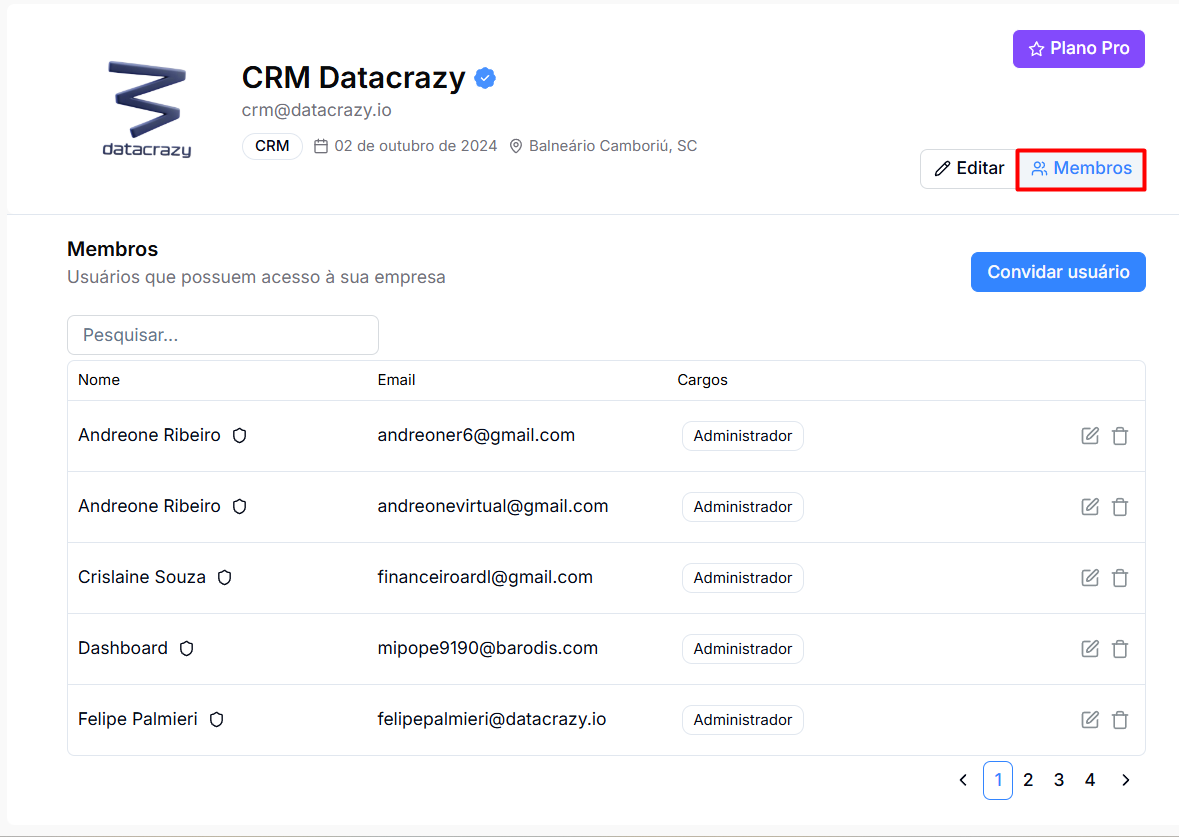
Task: Click the verified badge next to CRM Datacrazy
Action: [x=485, y=77]
